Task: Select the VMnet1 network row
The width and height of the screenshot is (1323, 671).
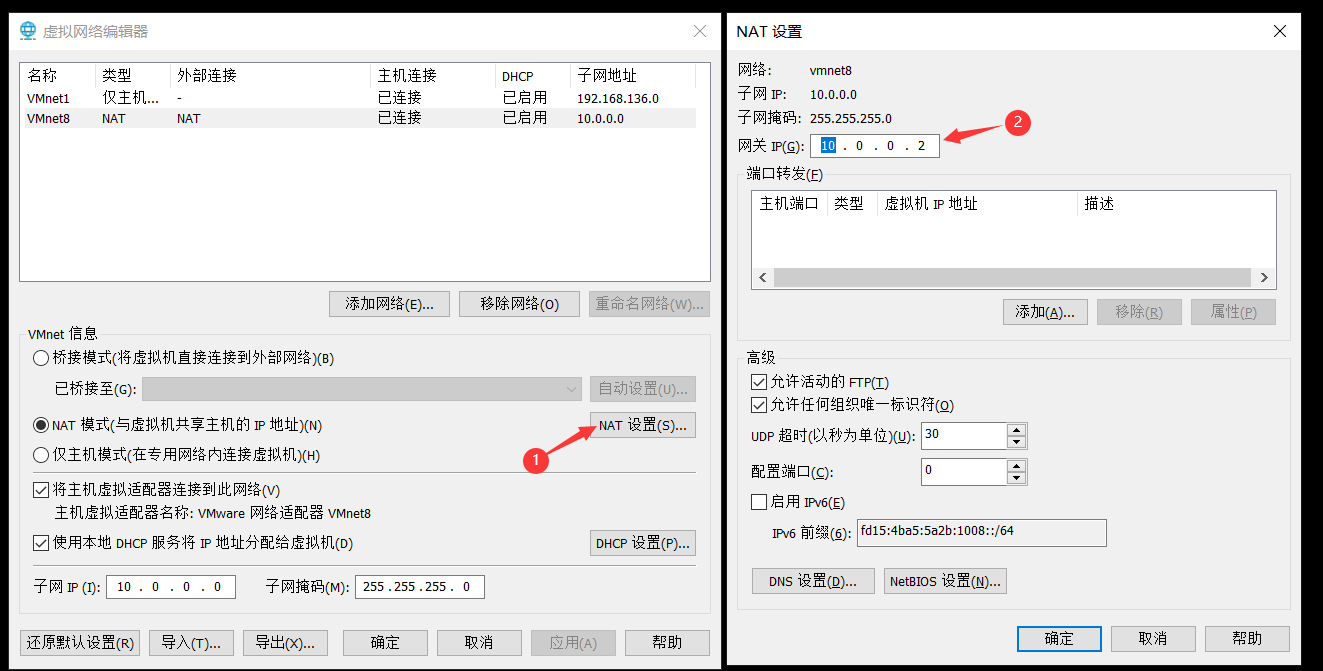Action: [x=358, y=98]
